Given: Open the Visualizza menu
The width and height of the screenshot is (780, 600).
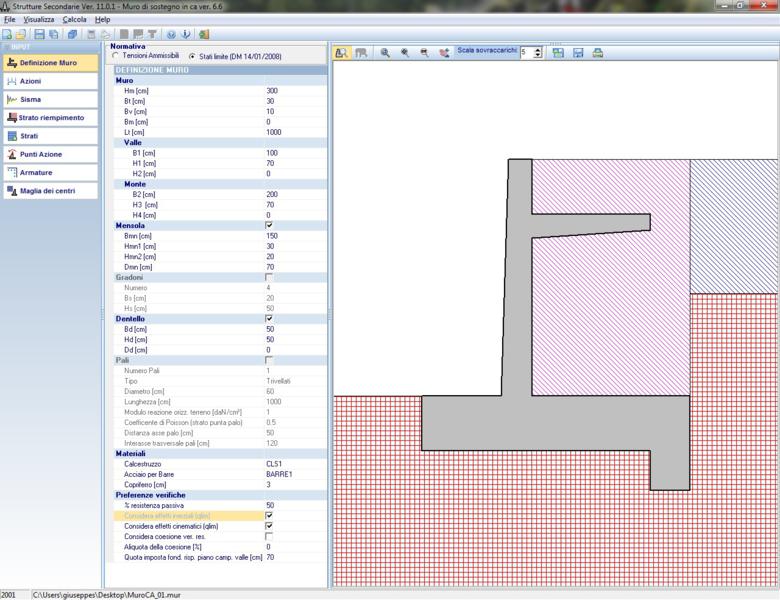Looking at the screenshot, I should (x=39, y=19).
